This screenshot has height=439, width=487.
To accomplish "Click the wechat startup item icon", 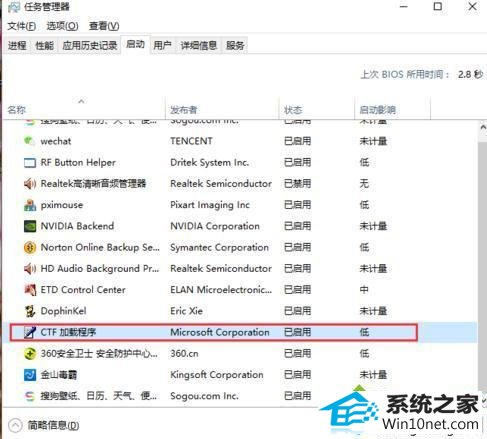I will [29, 141].
